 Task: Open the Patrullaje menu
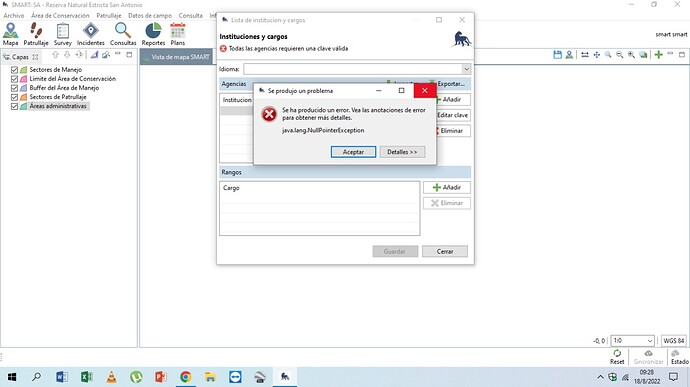[x=109, y=15]
